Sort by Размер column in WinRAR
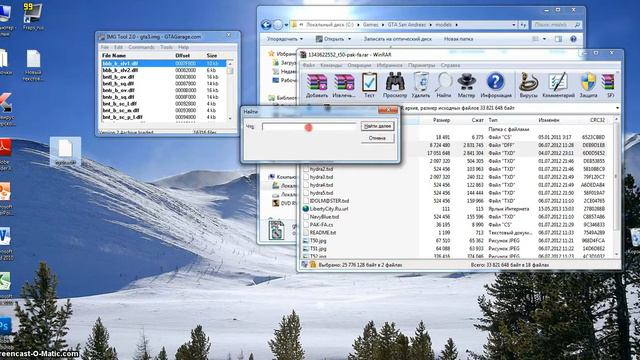Screen dimensions: 640x360 pos(441,120)
